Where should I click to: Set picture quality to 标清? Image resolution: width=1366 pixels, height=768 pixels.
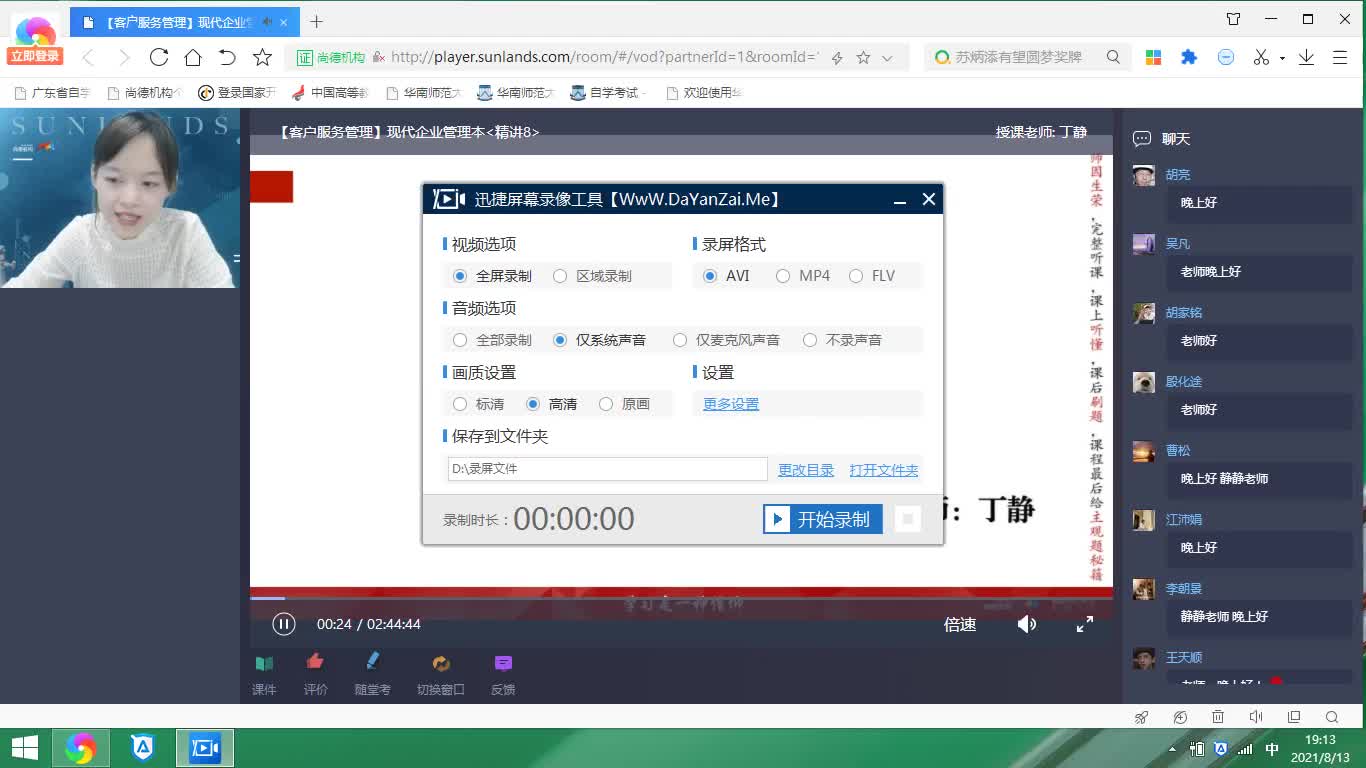(478, 404)
